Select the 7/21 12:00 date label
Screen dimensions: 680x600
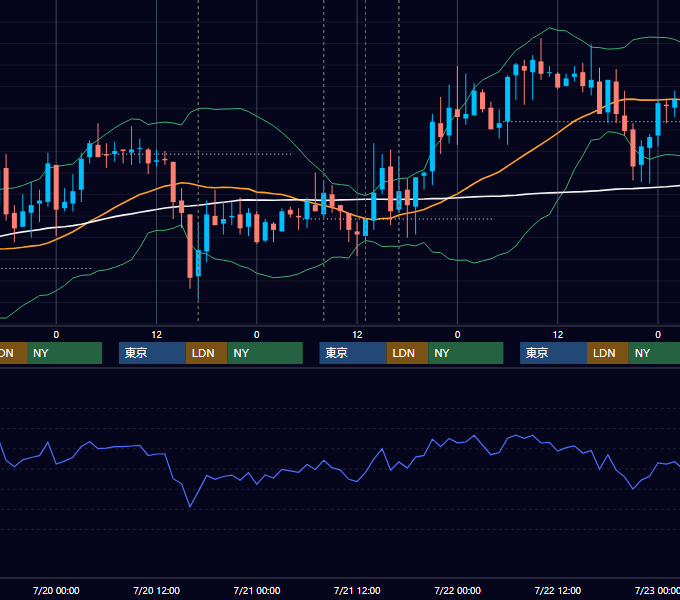tap(357, 590)
